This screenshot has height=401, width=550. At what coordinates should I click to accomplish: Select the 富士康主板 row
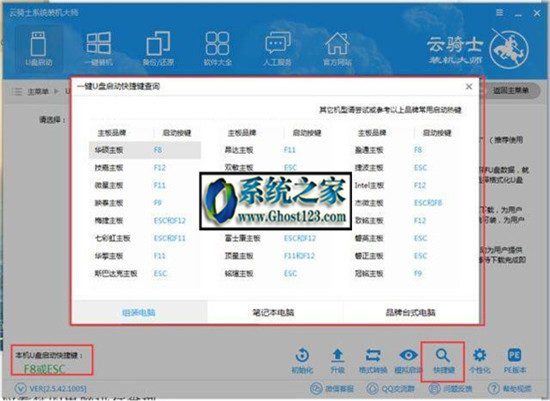[275, 238]
